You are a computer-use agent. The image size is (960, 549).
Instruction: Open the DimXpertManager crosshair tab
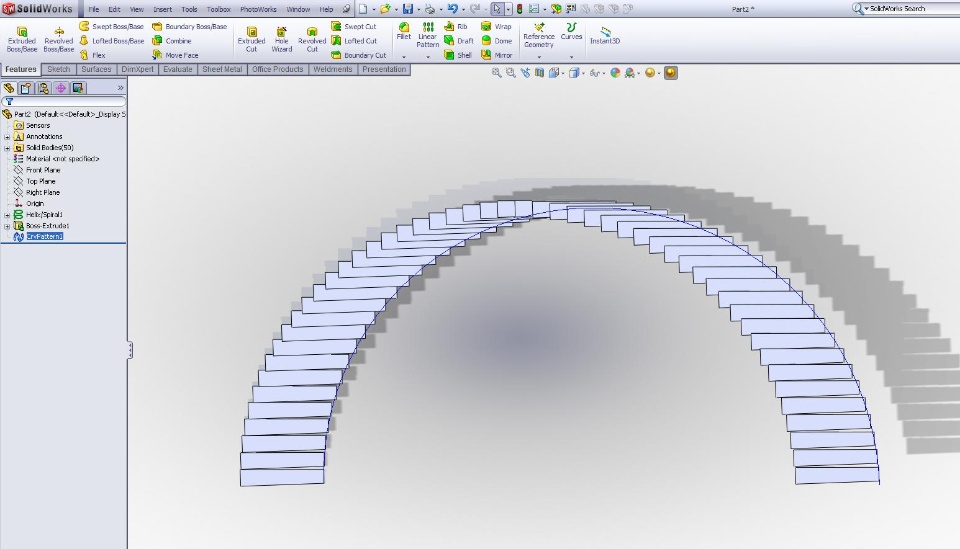coord(61,88)
